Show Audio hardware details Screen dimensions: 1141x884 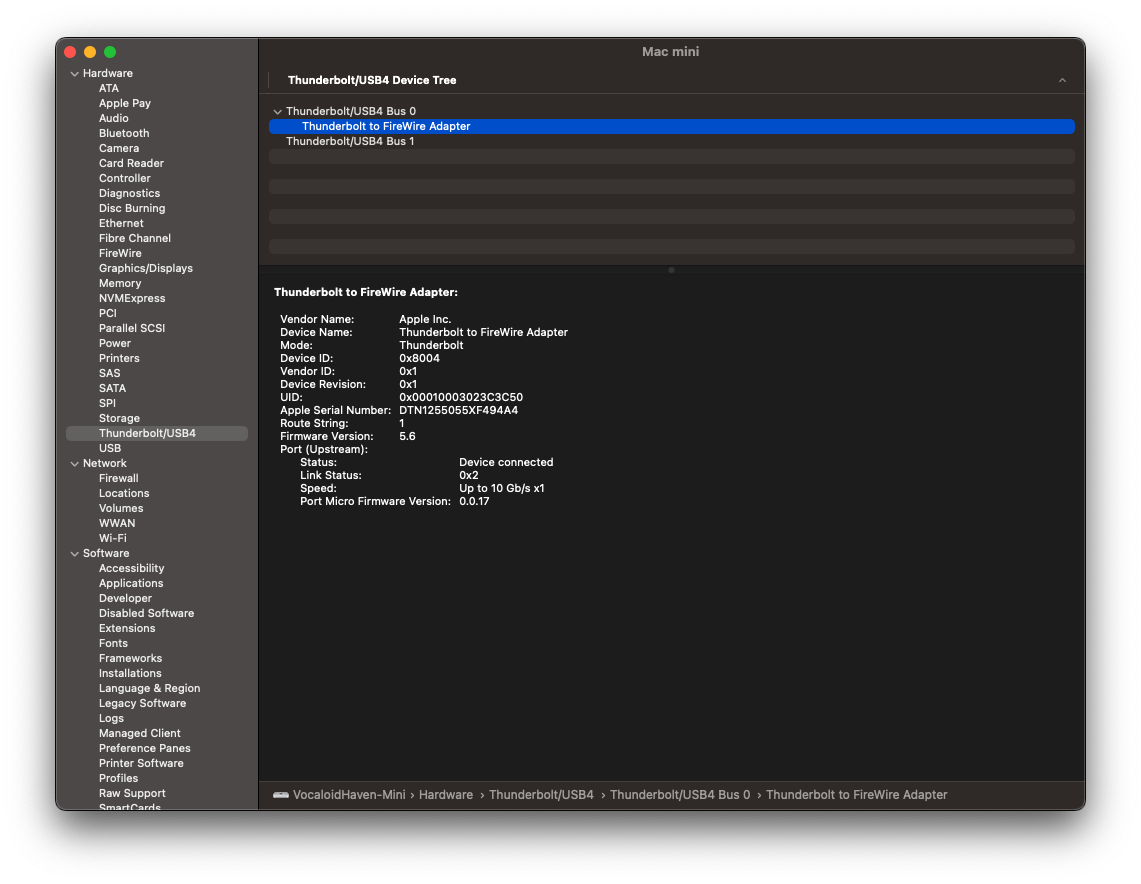pos(114,118)
